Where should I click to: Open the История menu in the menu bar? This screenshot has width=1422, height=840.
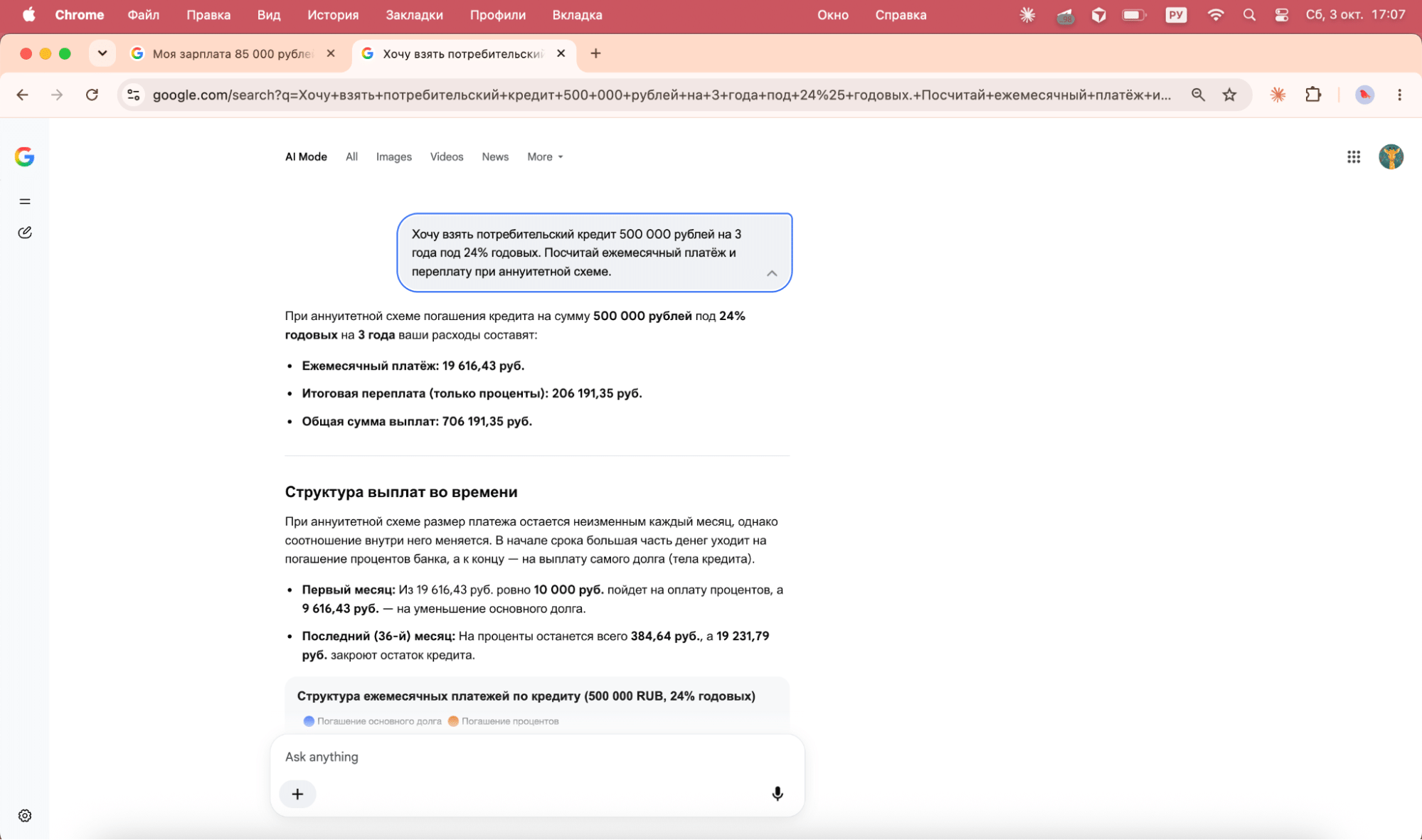point(333,15)
